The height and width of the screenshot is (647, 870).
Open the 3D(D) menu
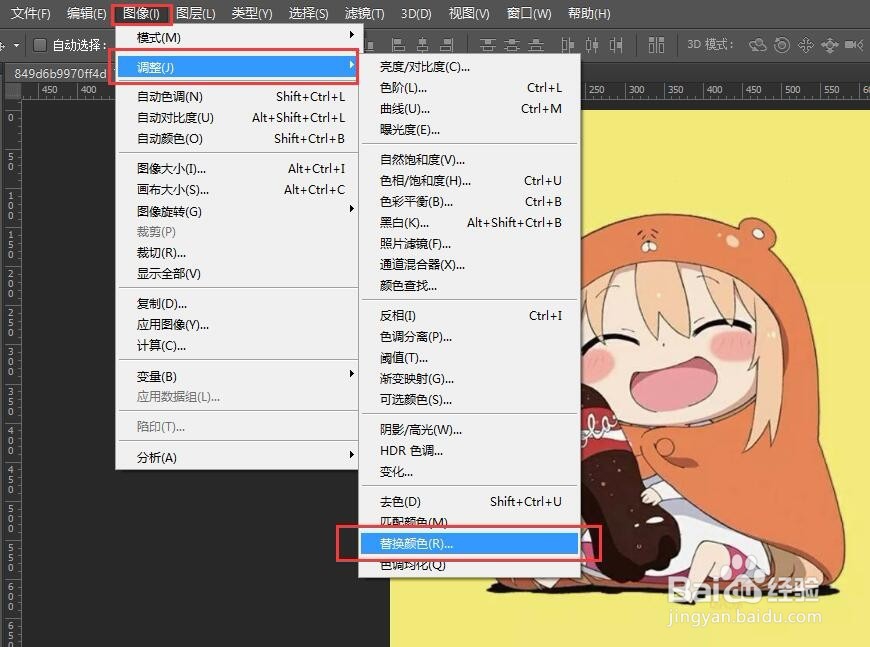(416, 13)
